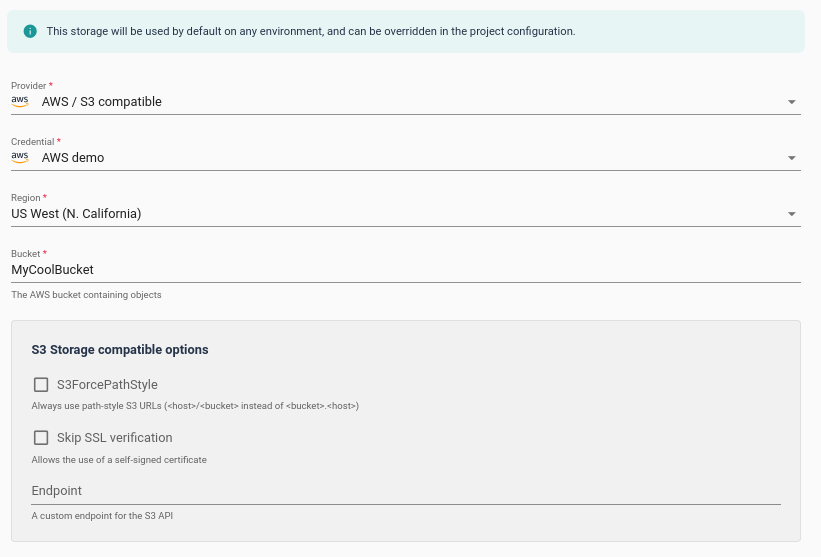
Task: Click the S3ForcePathStyle label text
Action: (x=107, y=385)
